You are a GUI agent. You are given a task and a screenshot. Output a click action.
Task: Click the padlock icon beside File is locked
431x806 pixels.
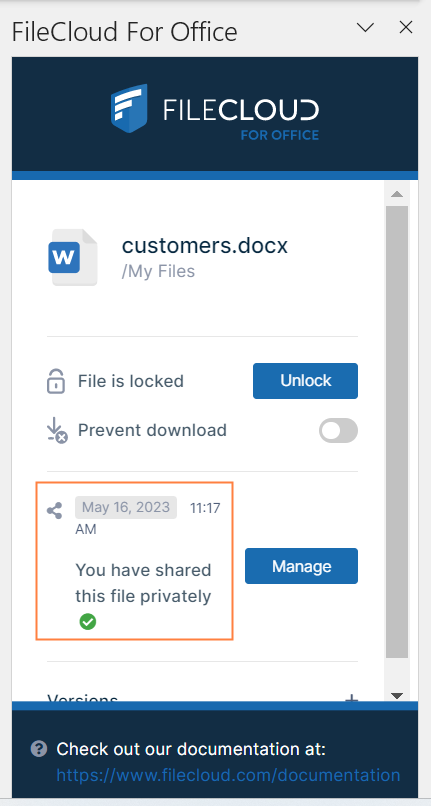click(x=56, y=381)
